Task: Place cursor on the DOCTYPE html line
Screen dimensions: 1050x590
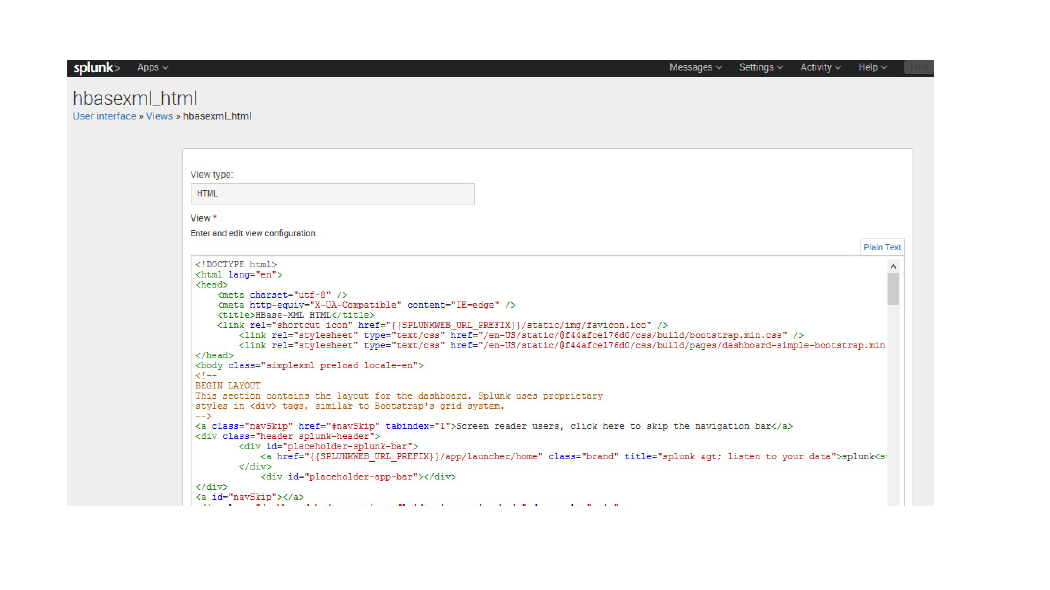Action: [x=236, y=265]
